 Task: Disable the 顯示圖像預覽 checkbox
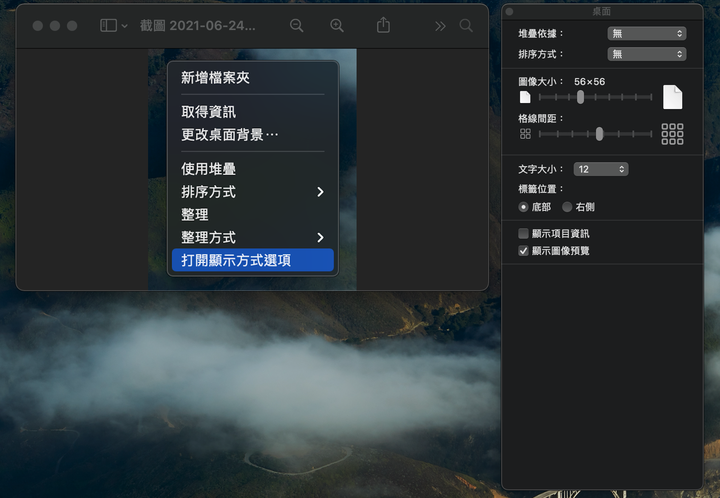(x=523, y=251)
